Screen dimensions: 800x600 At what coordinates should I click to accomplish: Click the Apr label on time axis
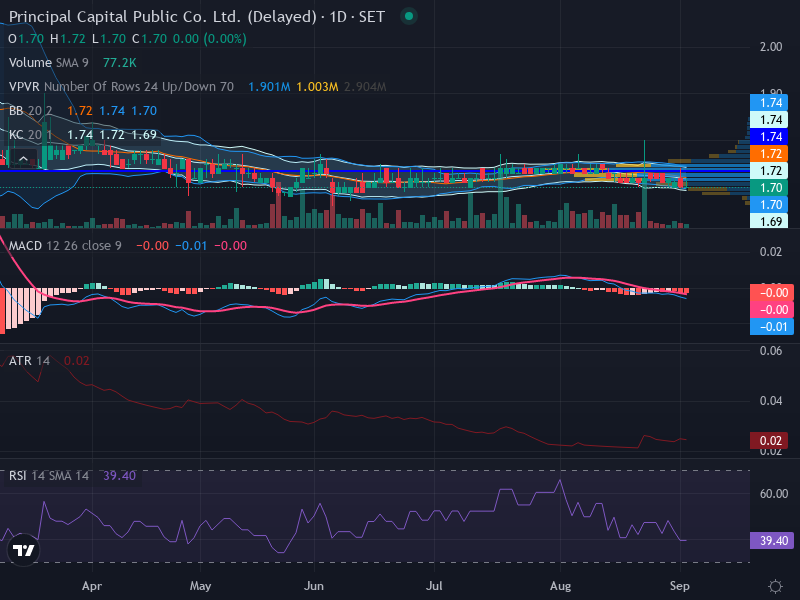[92, 586]
